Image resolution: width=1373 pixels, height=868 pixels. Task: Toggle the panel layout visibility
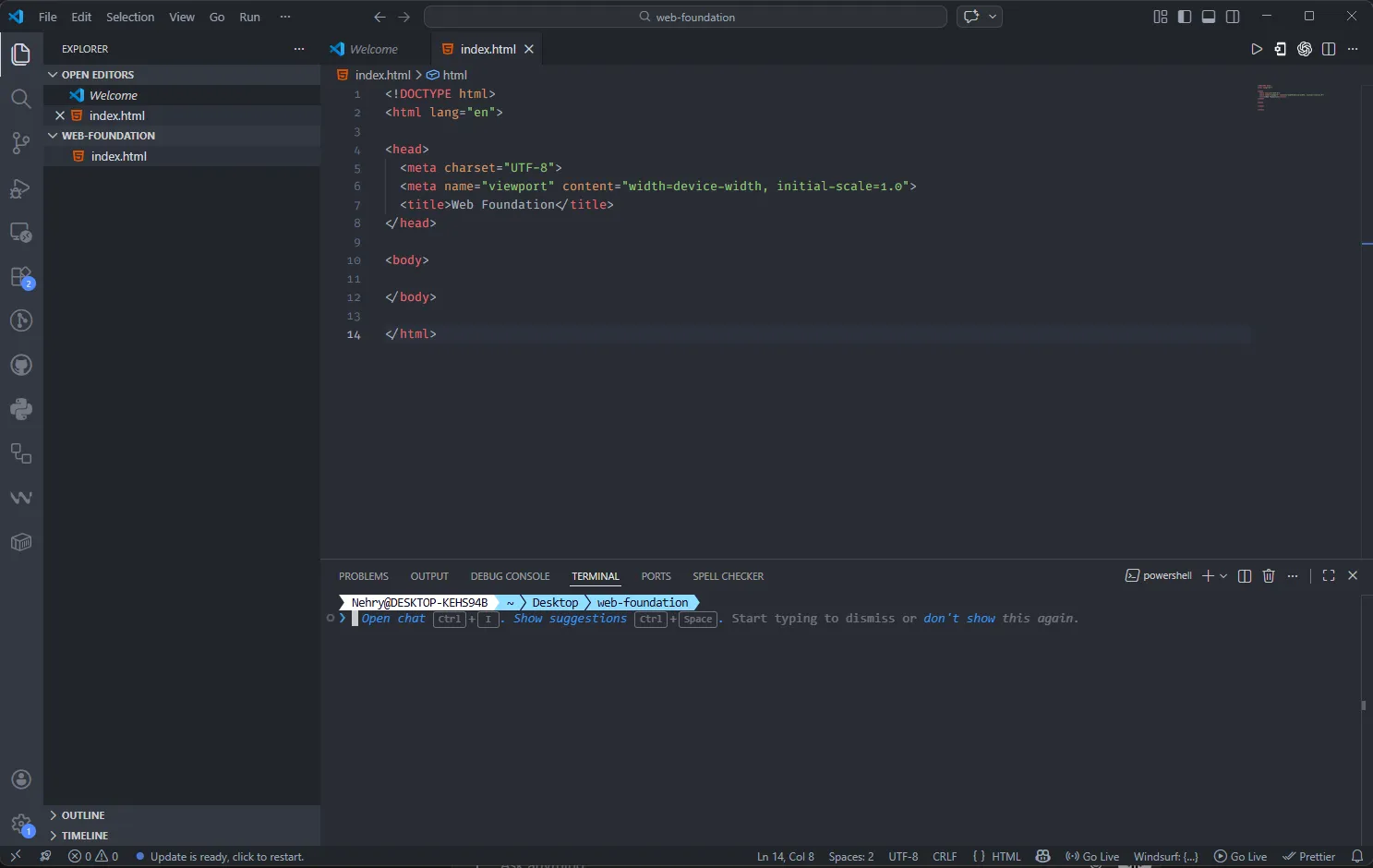pyautogui.click(x=1209, y=16)
